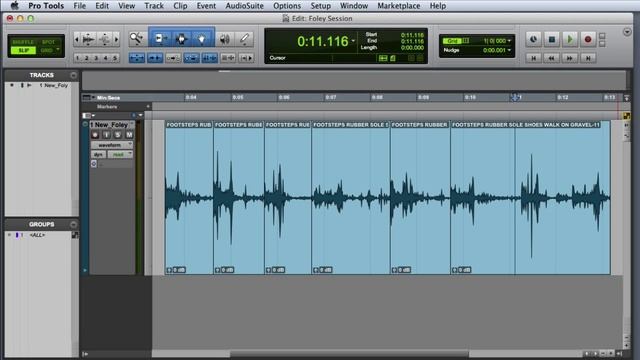
Task: Select the Pencil tool
Action: 244,39
